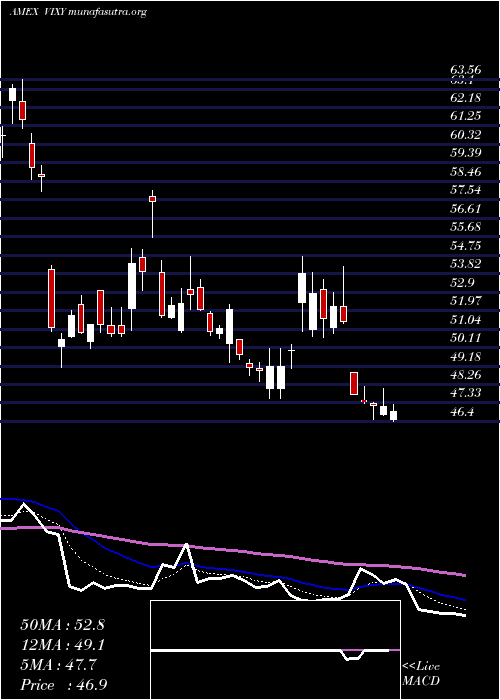
Task: Click the 'Price : 46.9' readout
Action: 63,685
